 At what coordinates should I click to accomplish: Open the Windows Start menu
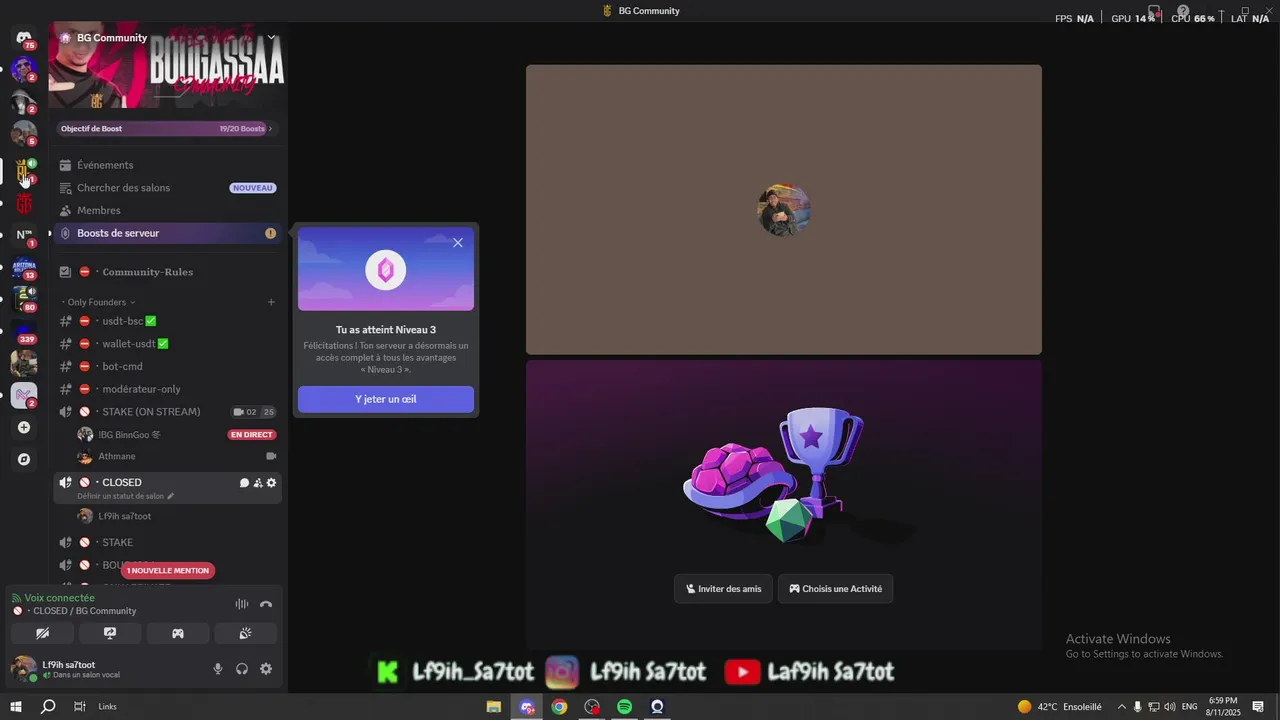tap(16, 706)
